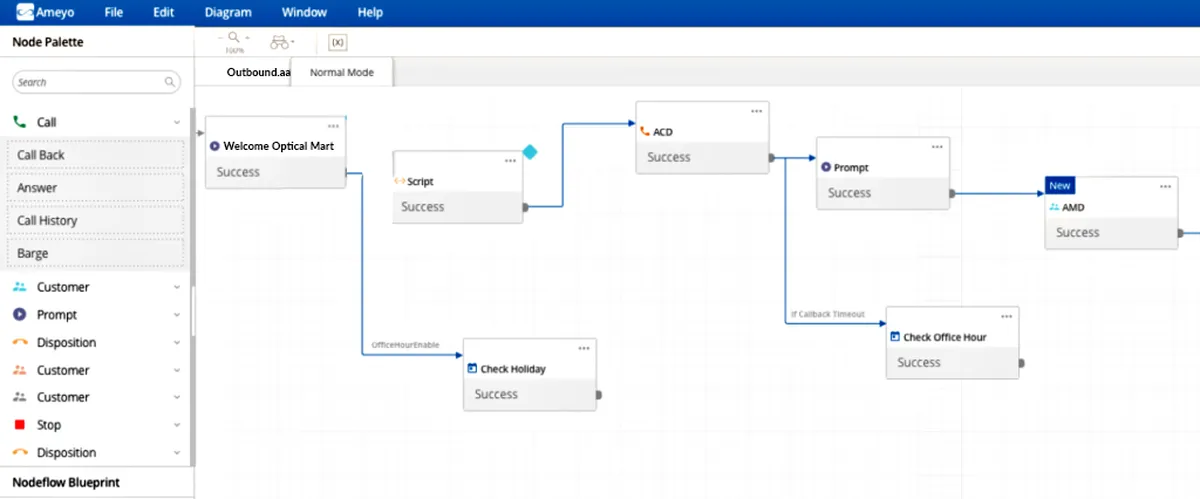Click the New badge on AMD node
The height and width of the screenshot is (499, 1200).
(x=1060, y=185)
